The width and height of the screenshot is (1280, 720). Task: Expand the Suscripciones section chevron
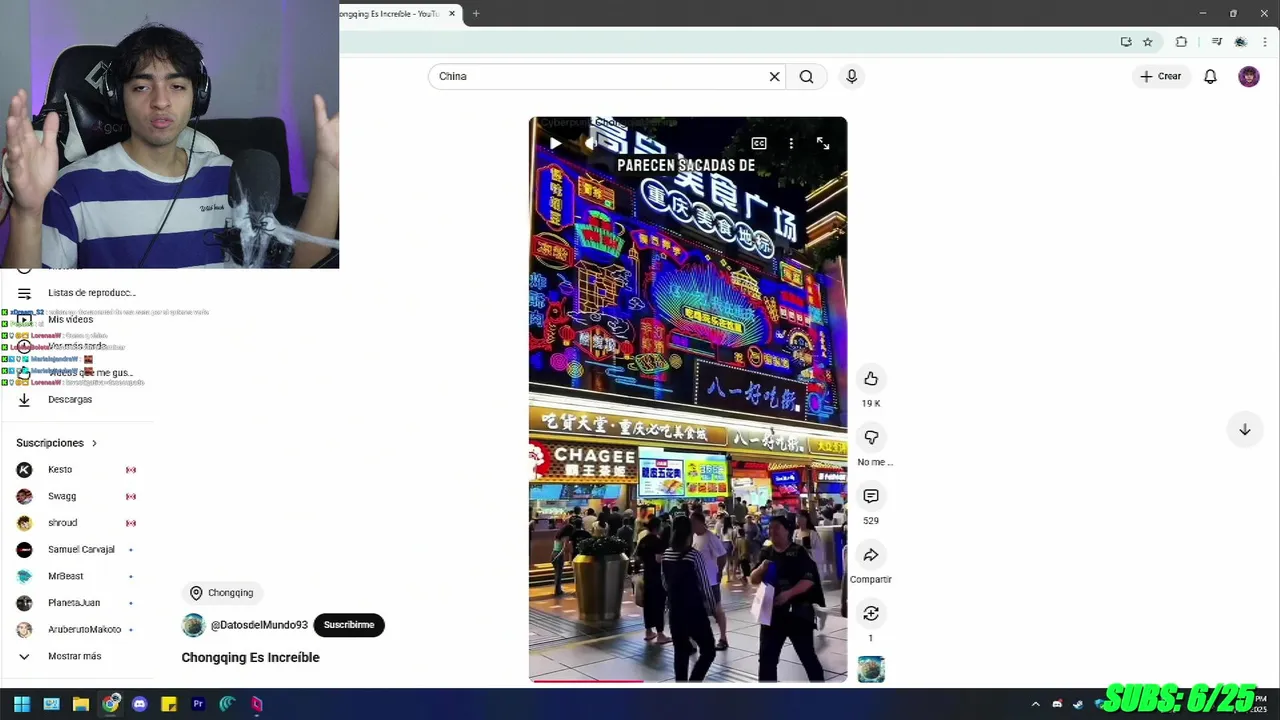(94, 443)
